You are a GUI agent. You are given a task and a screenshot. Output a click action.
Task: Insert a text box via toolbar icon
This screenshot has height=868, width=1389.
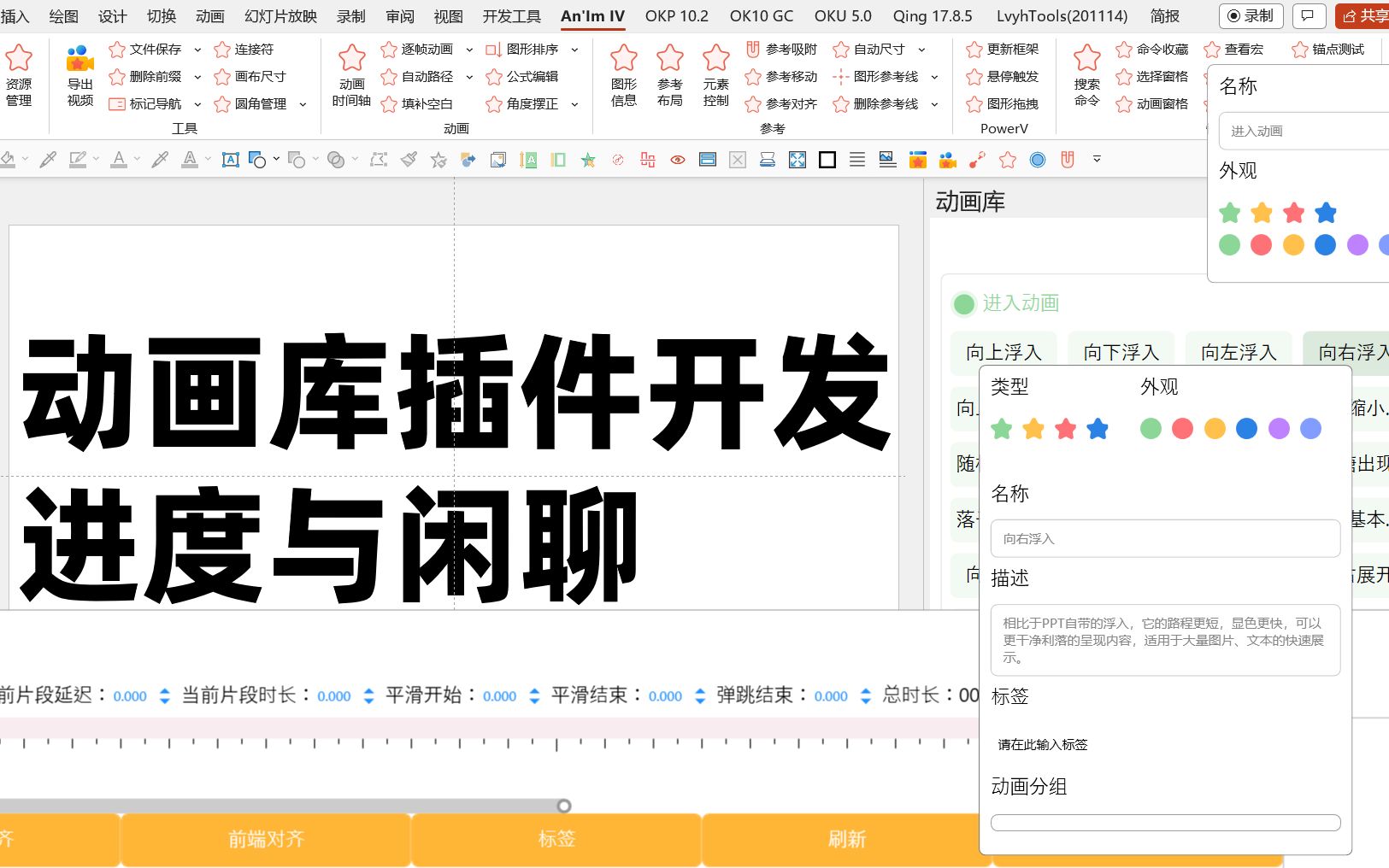click(230, 159)
